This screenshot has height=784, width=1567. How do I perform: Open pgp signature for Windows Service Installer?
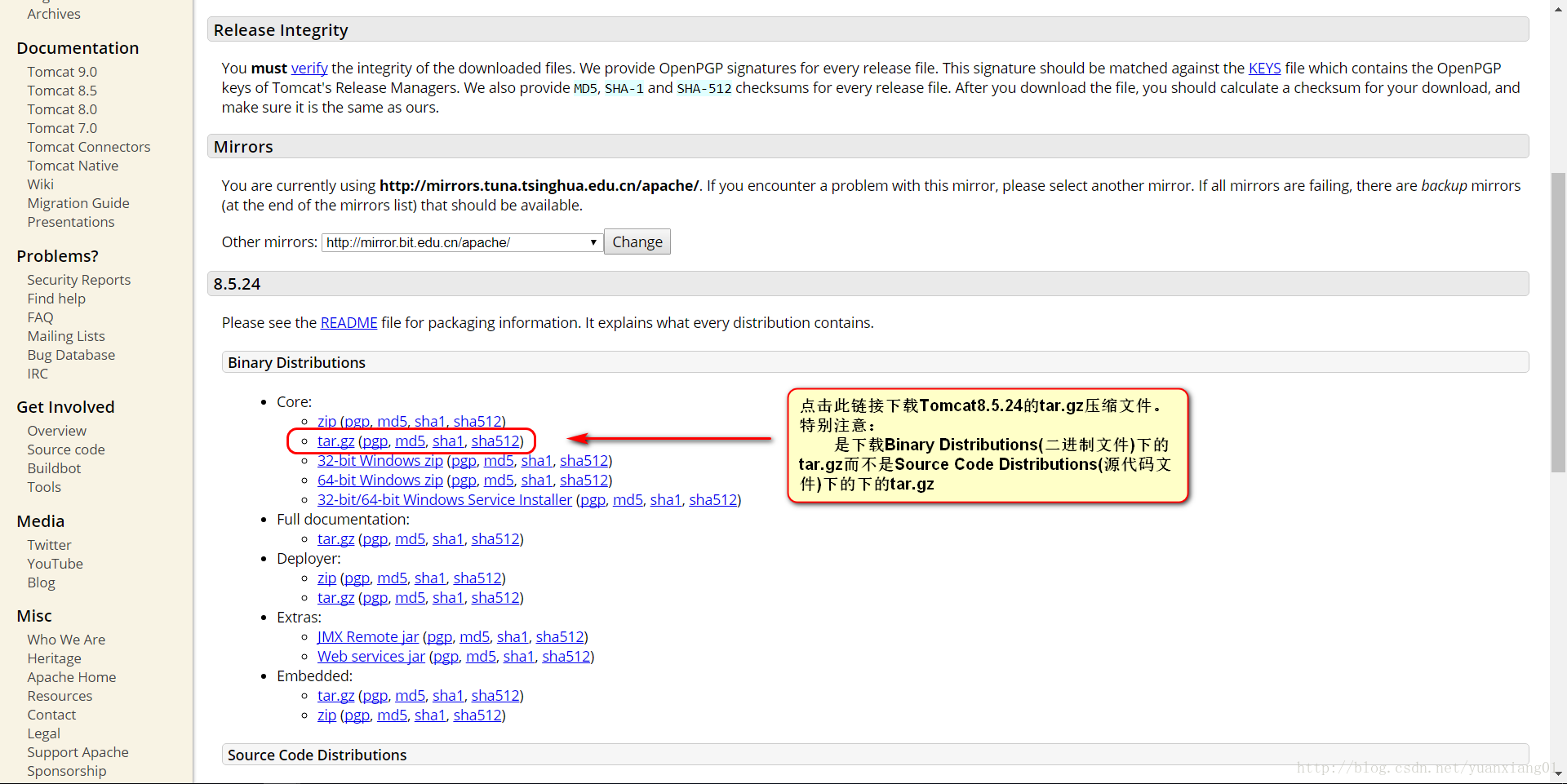593,500
